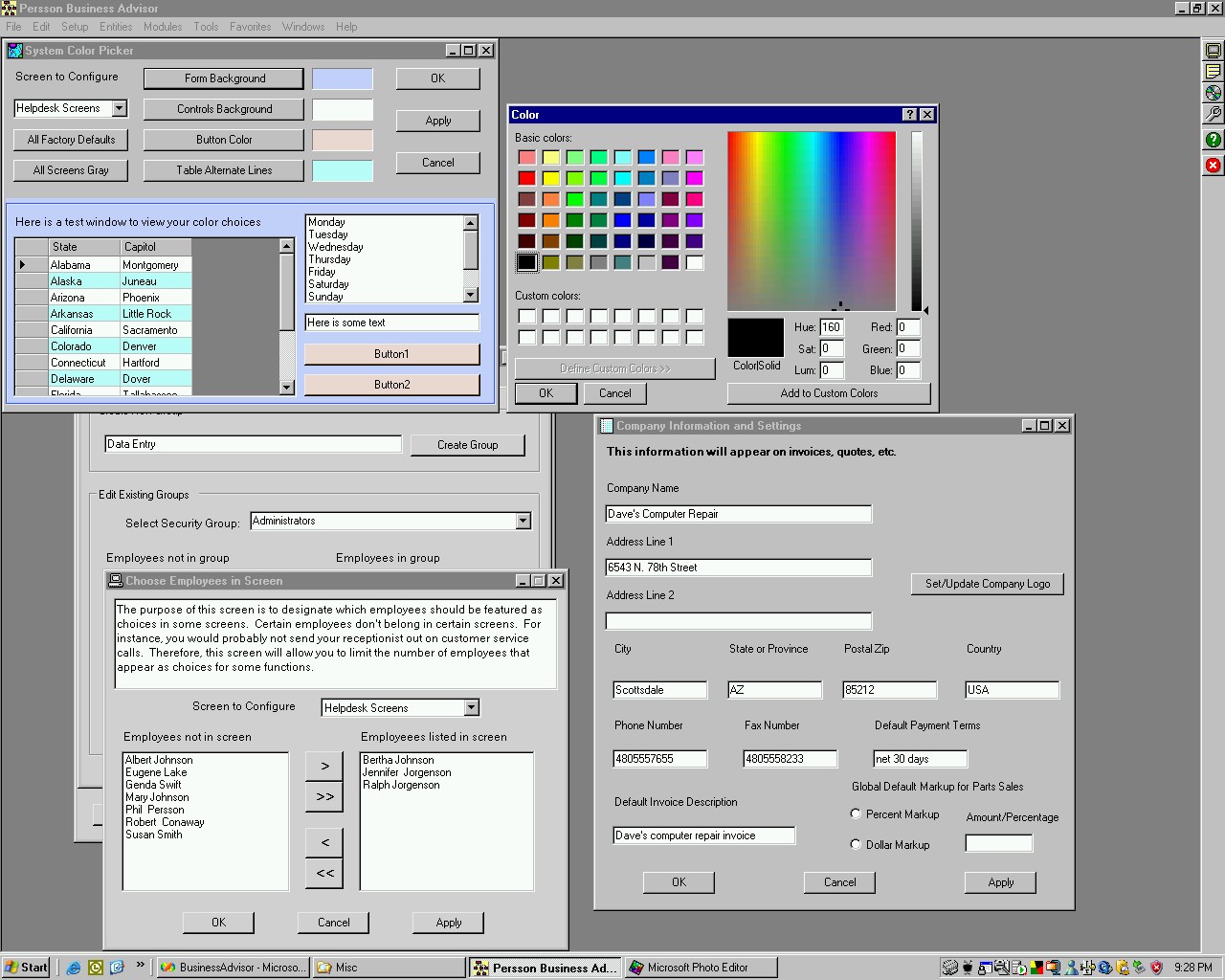Launch Internet Explorer from quick launch

pos(74,968)
